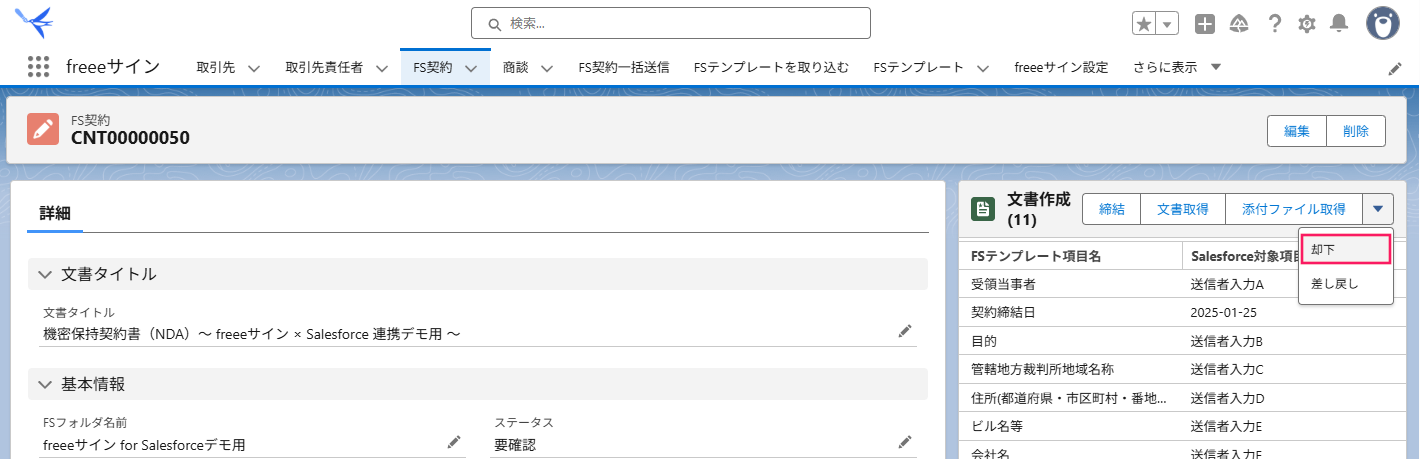Open the FS契約一括送信 tab
Image resolution: width=1420 pixels, height=459 pixels.
(x=624, y=67)
